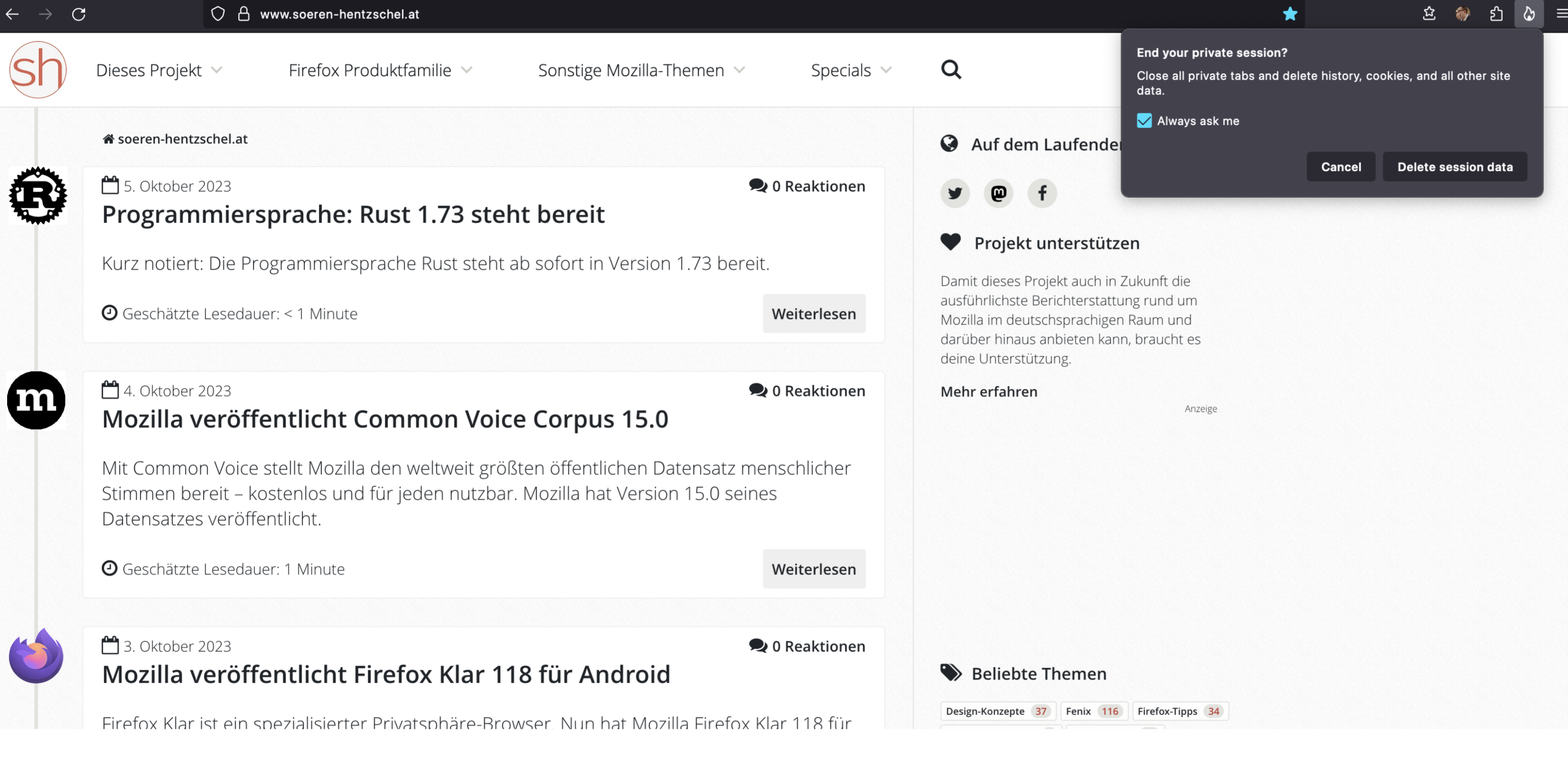Screen dimensions: 1568x767
Task: Select the Fenix topic tag
Action: pos(1093,711)
